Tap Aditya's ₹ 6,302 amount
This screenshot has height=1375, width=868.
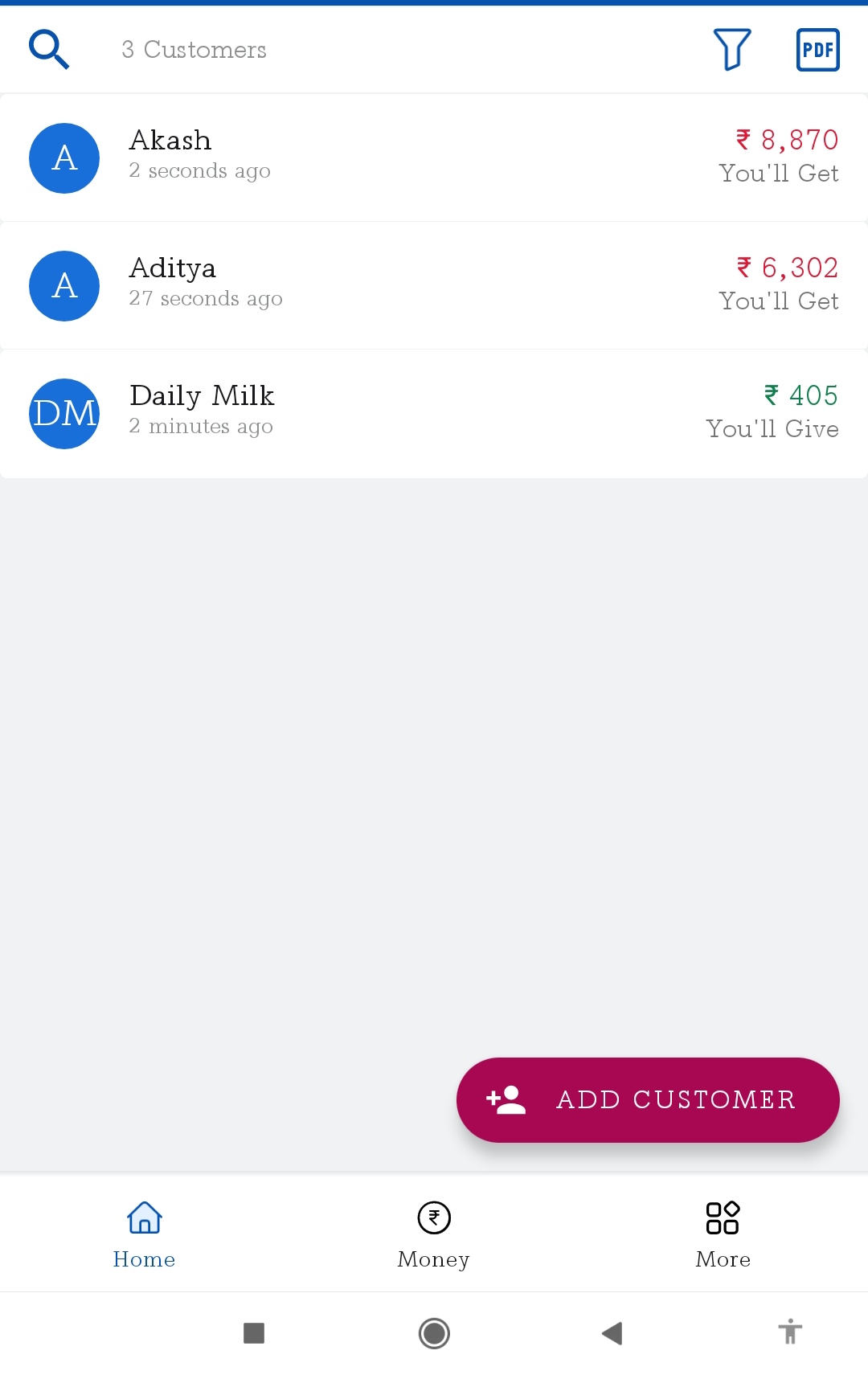point(788,268)
